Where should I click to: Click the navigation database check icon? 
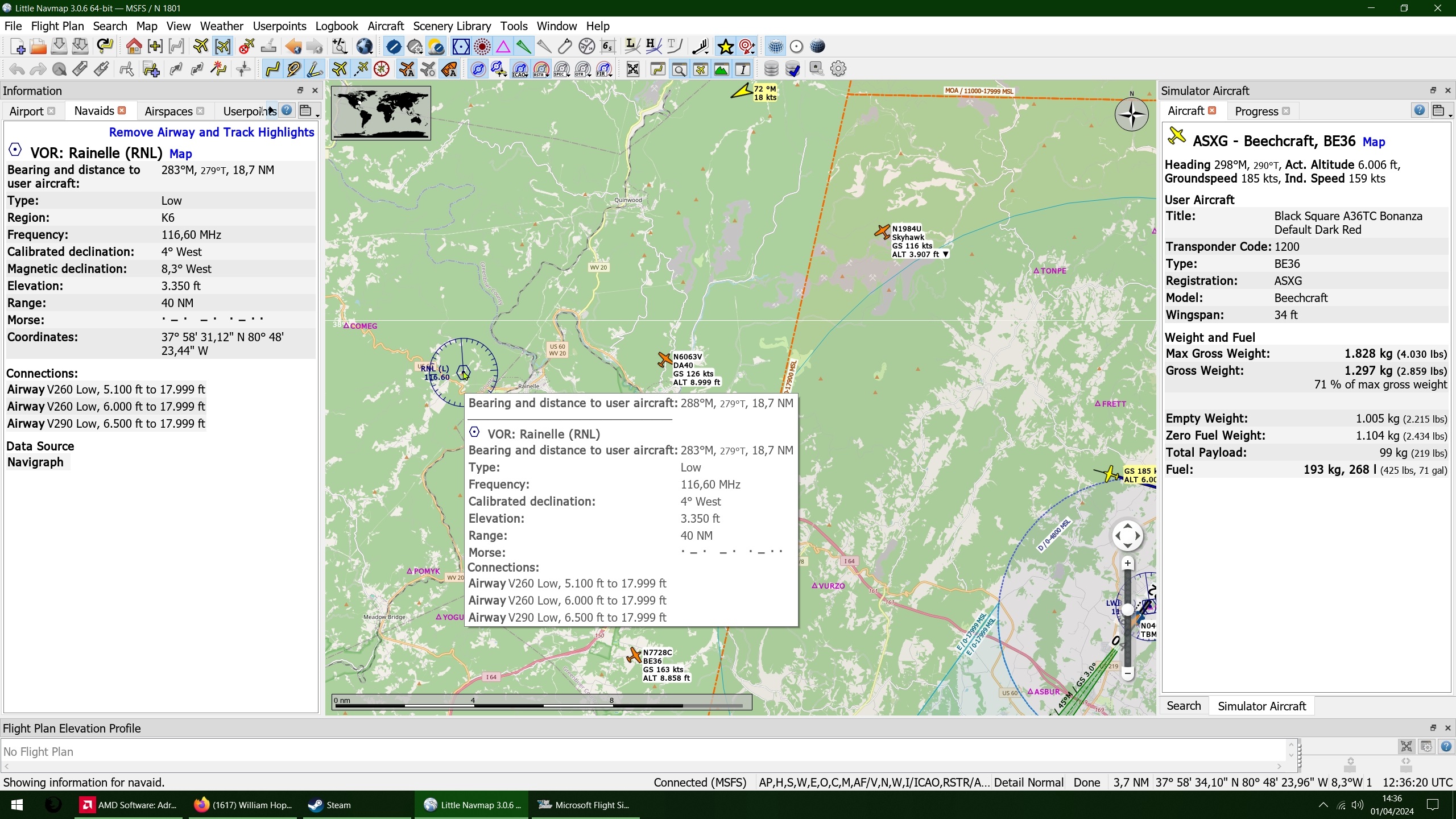click(792, 69)
